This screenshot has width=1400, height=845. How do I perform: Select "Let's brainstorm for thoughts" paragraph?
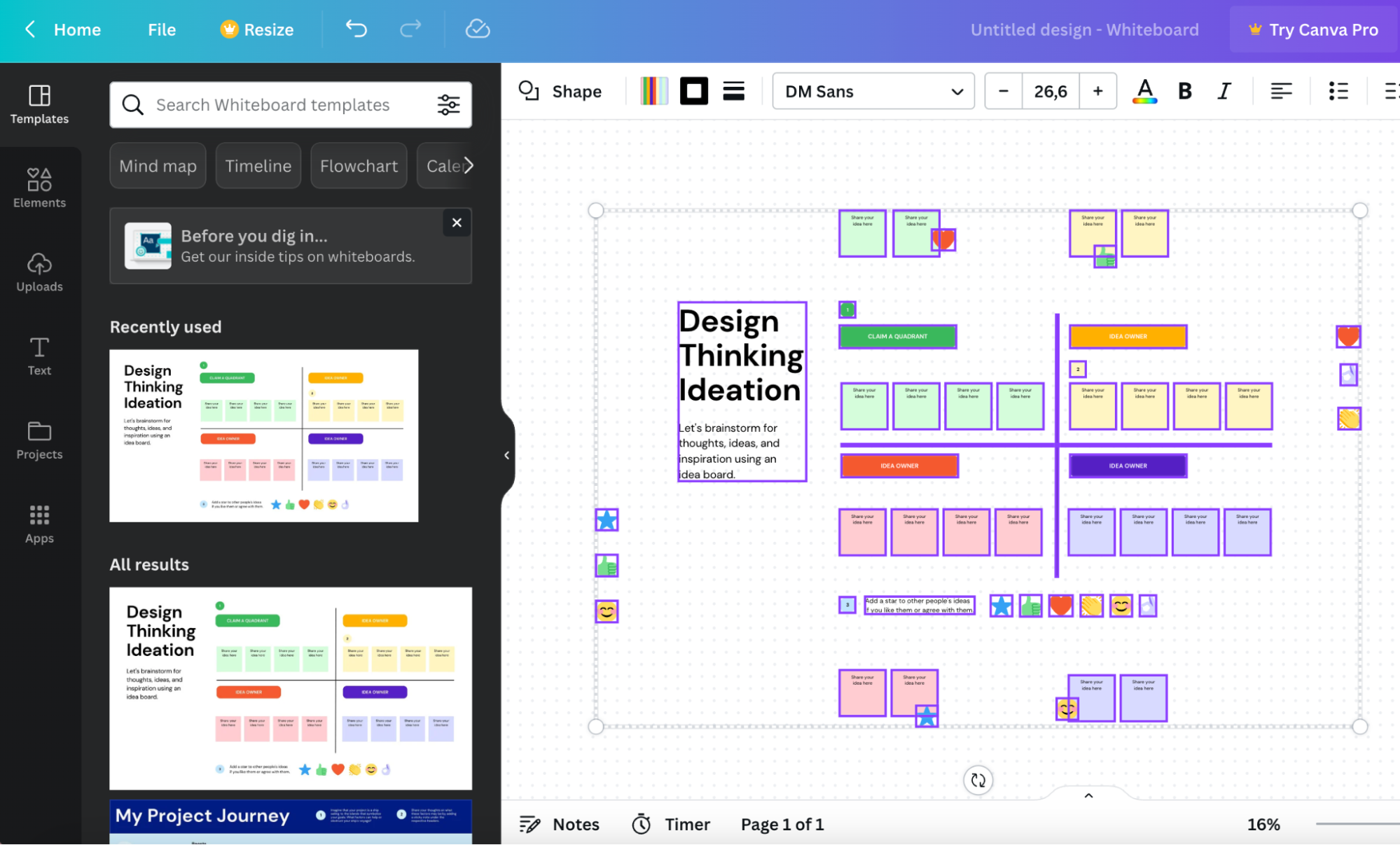[x=728, y=451]
